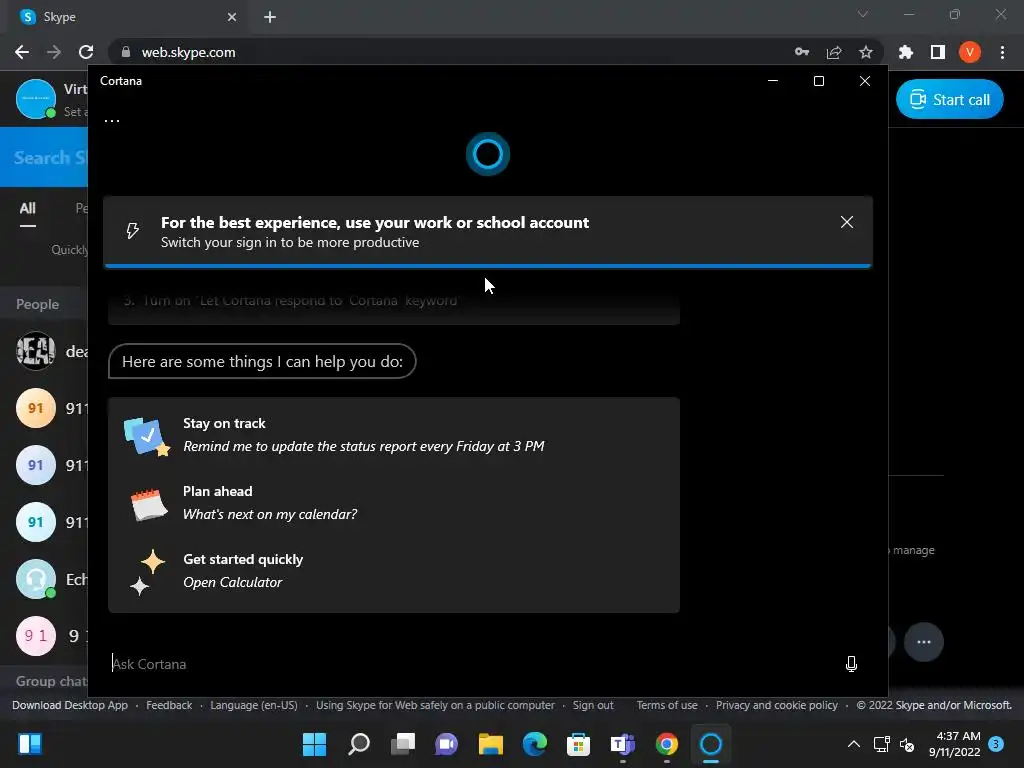The image size is (1024, 768).
Task: Select the Stay on track suggestion
Action: click(x=394, y=435)
